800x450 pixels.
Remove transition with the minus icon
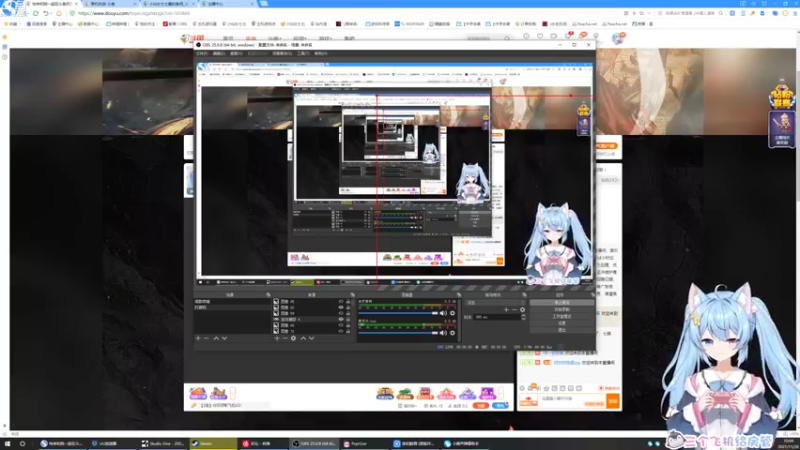point(514,310)
